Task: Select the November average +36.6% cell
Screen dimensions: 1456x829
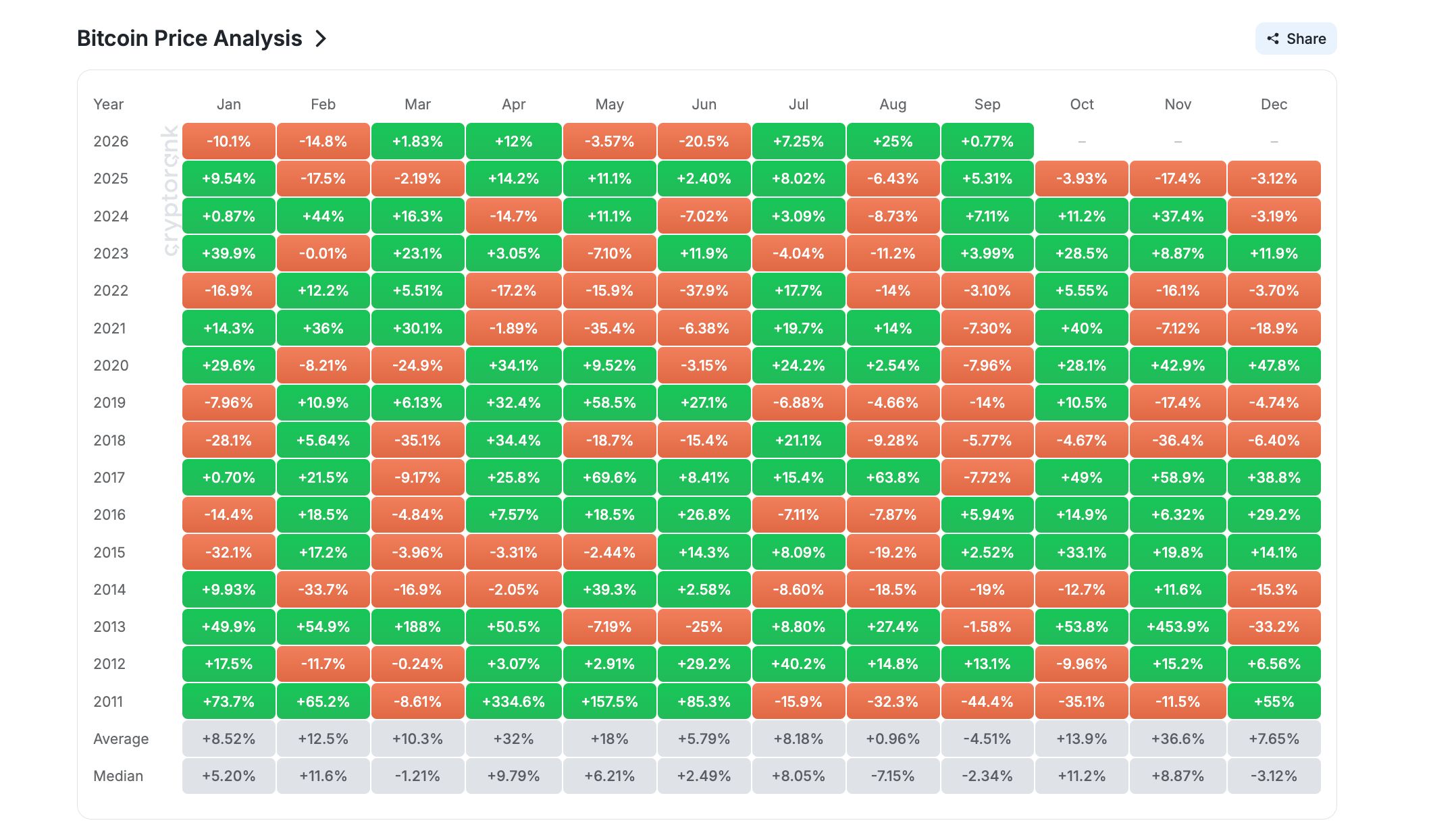Action: point(1178,739)
